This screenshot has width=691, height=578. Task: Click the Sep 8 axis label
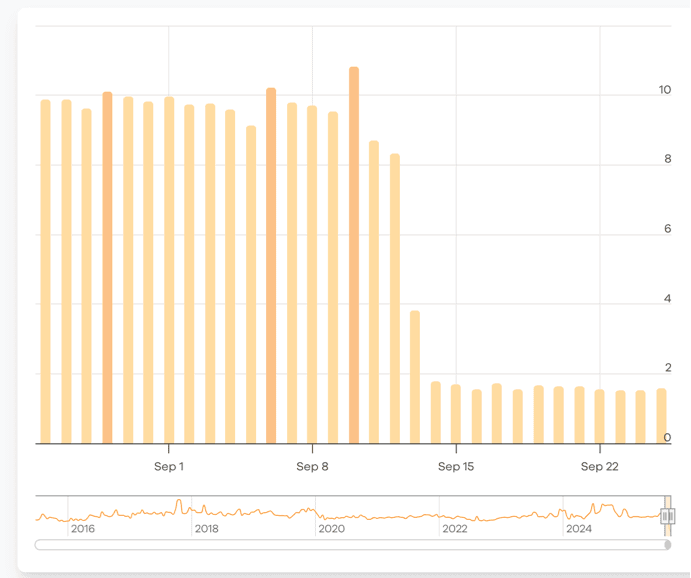(x=312, y=467)
